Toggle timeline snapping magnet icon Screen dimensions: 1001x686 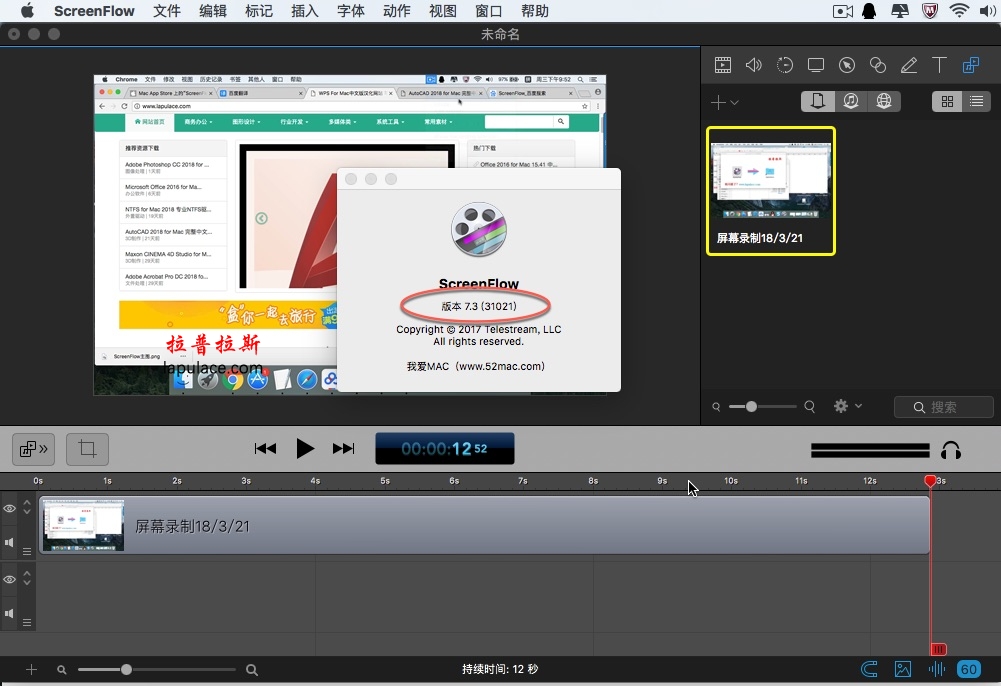[x=869, y=669]
